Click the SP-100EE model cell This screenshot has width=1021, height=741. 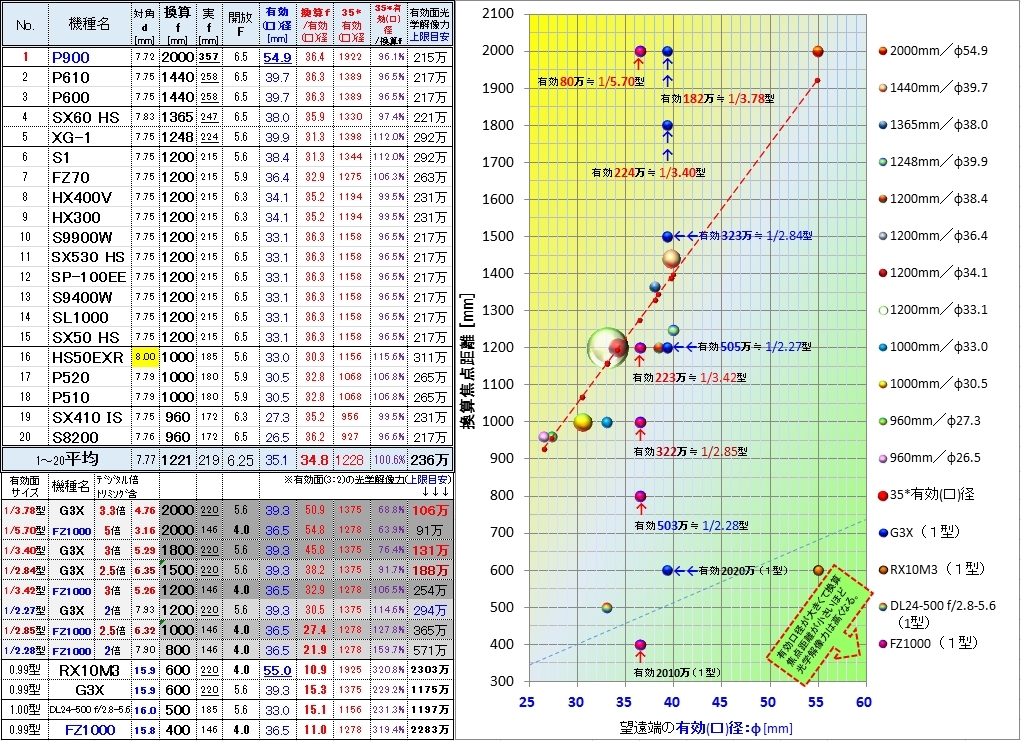[89, 277]
